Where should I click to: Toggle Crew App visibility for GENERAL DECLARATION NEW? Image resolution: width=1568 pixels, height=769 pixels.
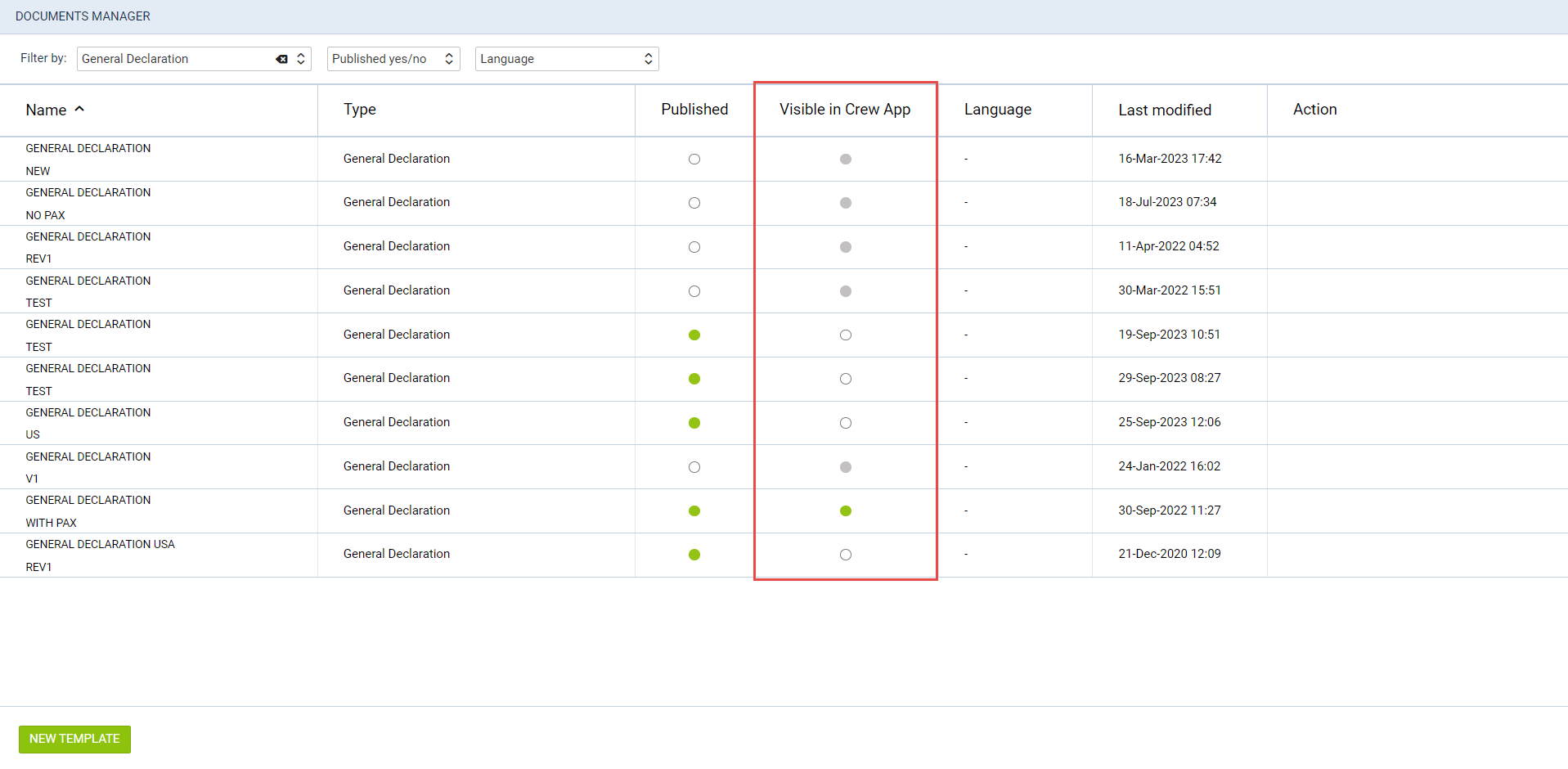point(846,160)
